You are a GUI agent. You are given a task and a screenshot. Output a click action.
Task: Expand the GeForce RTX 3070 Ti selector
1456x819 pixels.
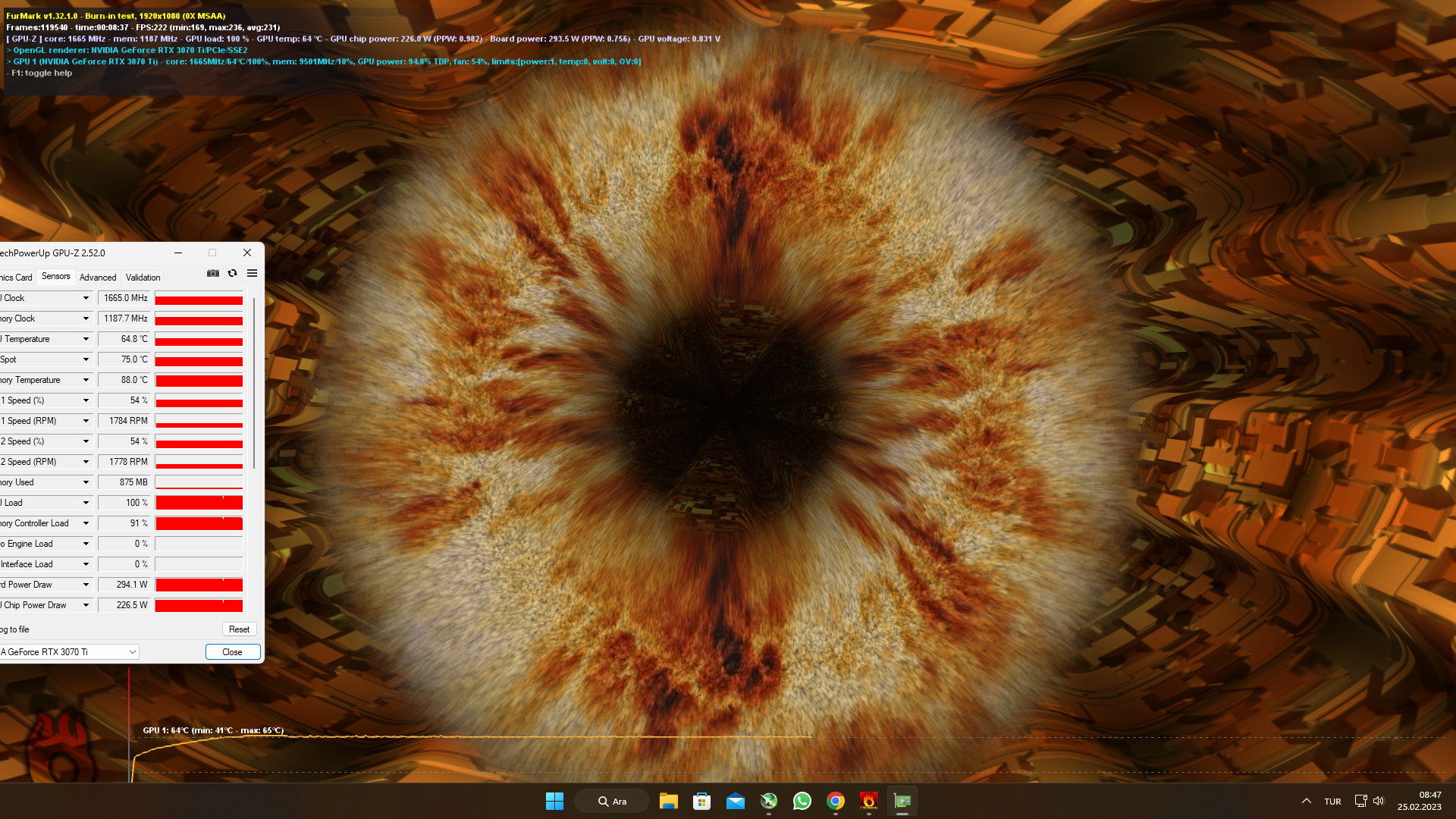[x=133, y=652]
